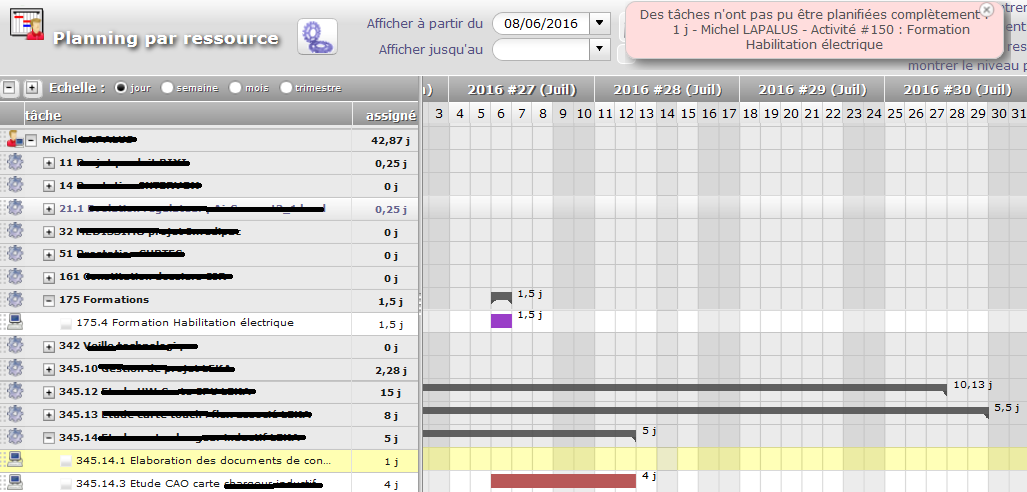Viewport: 1027px width, 492px height.
Task: Expand the 342 Veille project row
Action: [49, 346]
